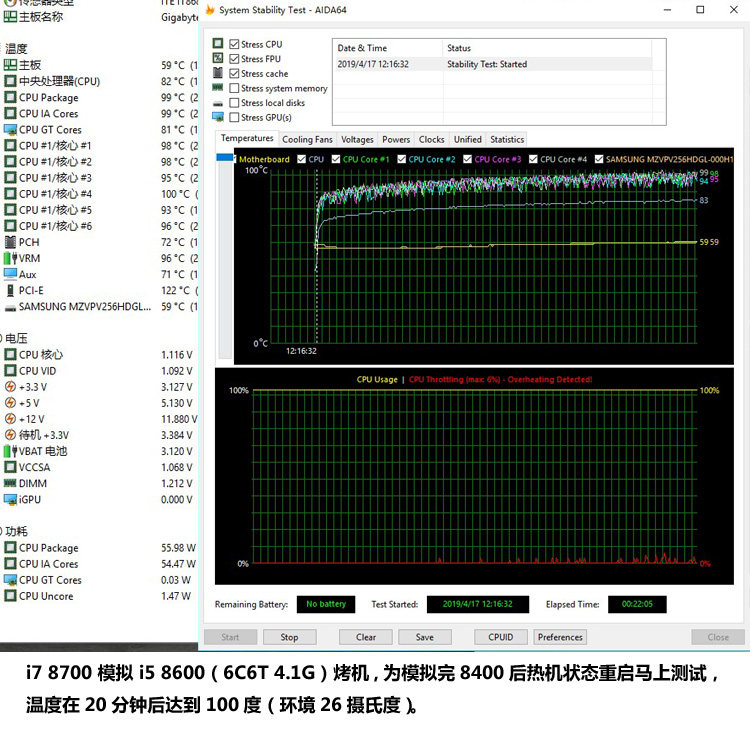This screenshot has height=739, width=750.
Task: Select the CPU VID voltage row
Action: 99,371
